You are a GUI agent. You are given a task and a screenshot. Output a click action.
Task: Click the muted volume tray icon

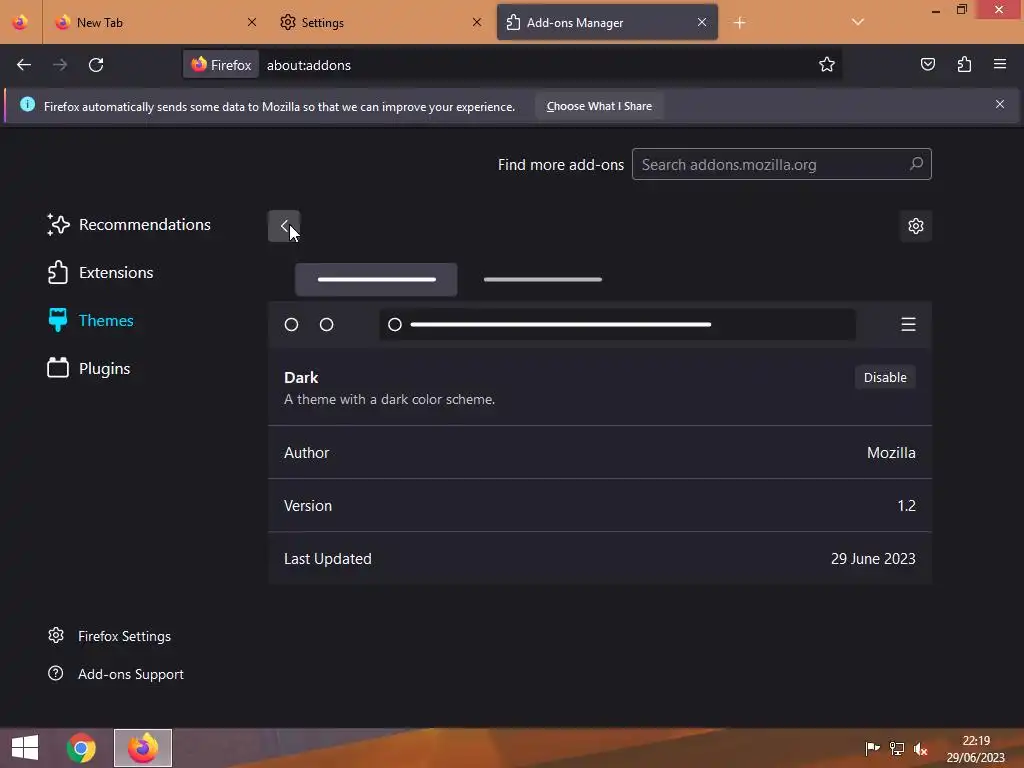(921, 748)
